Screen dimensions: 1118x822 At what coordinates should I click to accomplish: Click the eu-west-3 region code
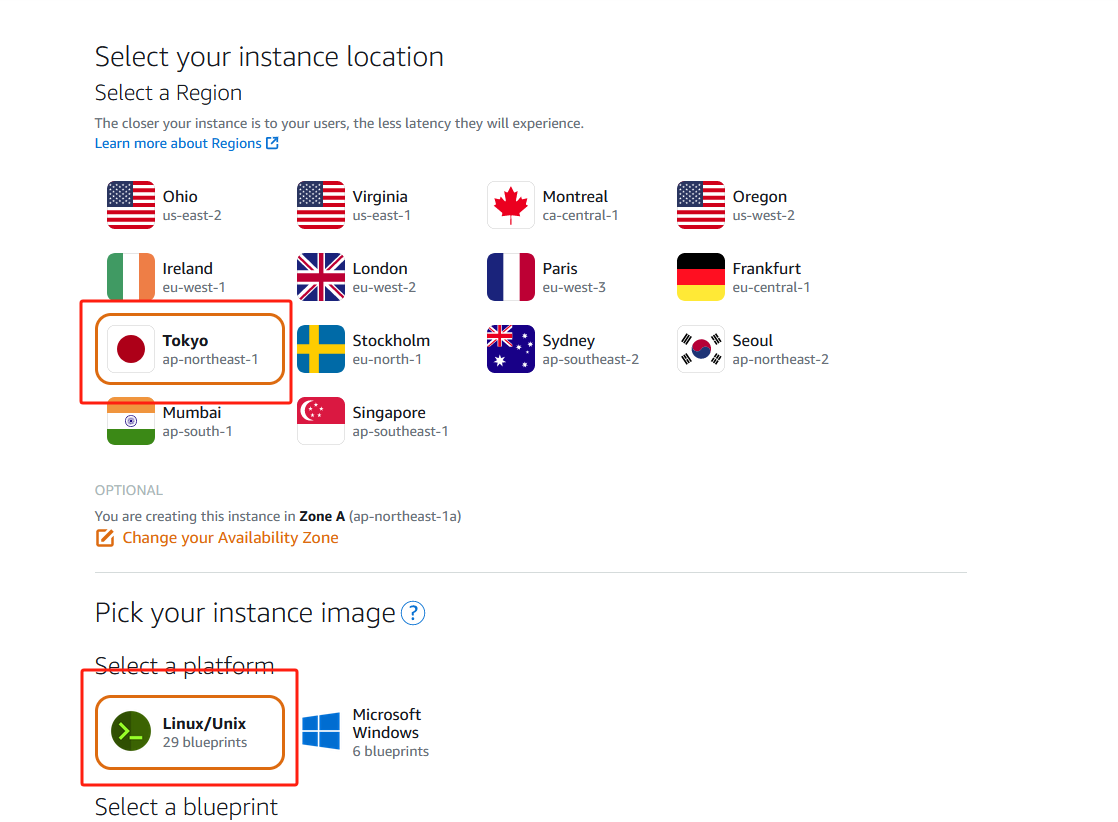click(x=574, y=287)
